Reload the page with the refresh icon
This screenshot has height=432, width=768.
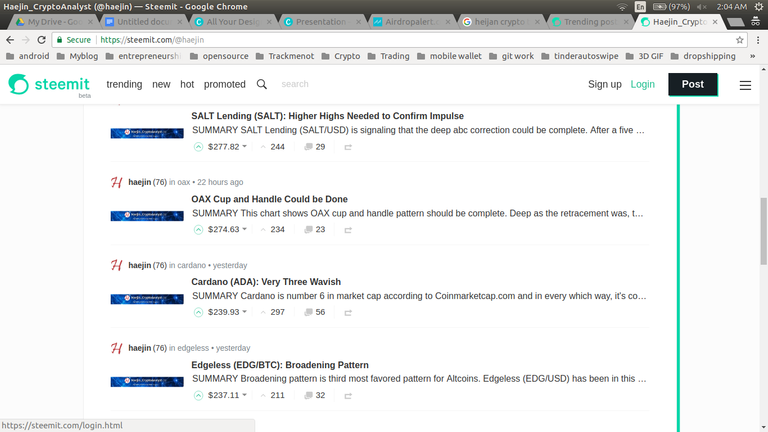(x=42, y=40)
